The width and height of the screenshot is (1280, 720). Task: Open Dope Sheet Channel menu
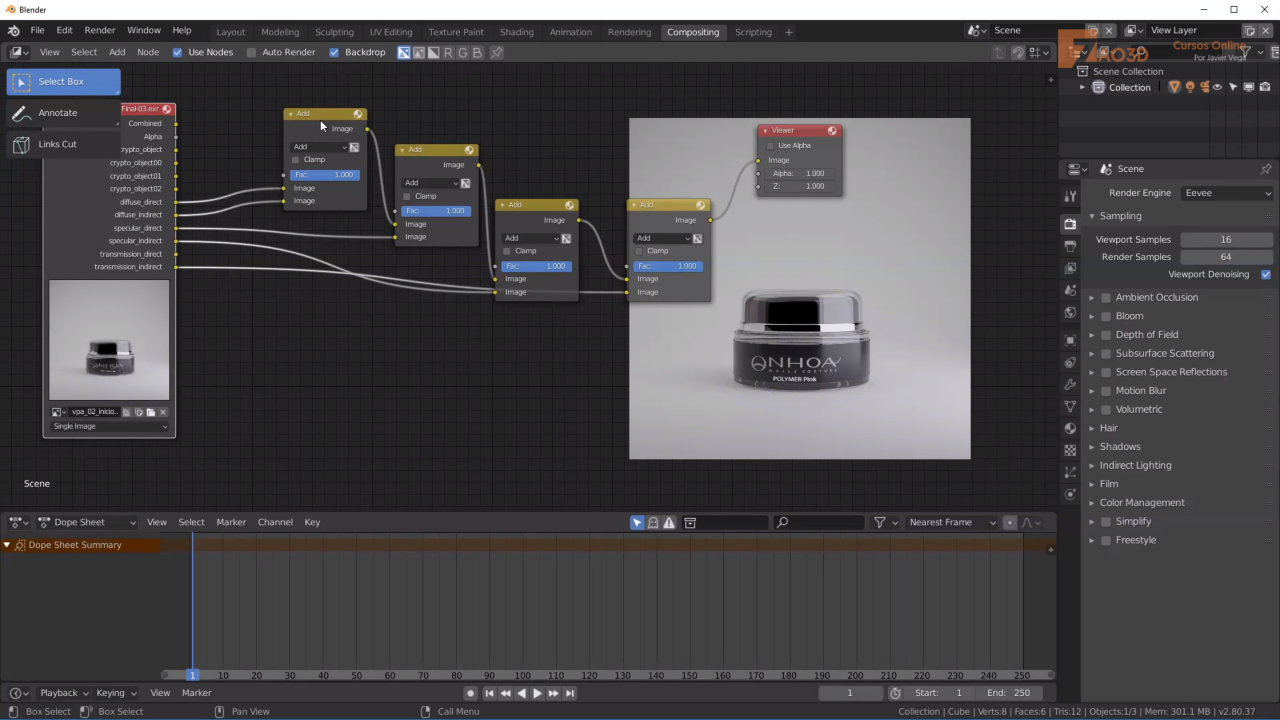(275, 522)
